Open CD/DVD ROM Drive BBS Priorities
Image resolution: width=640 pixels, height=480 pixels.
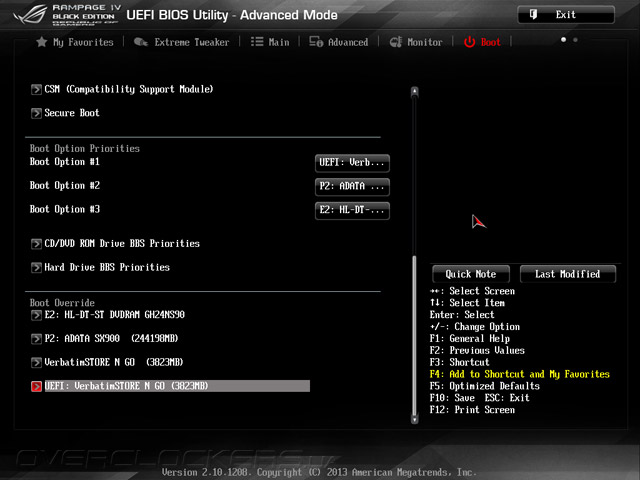tap(122, 244)
